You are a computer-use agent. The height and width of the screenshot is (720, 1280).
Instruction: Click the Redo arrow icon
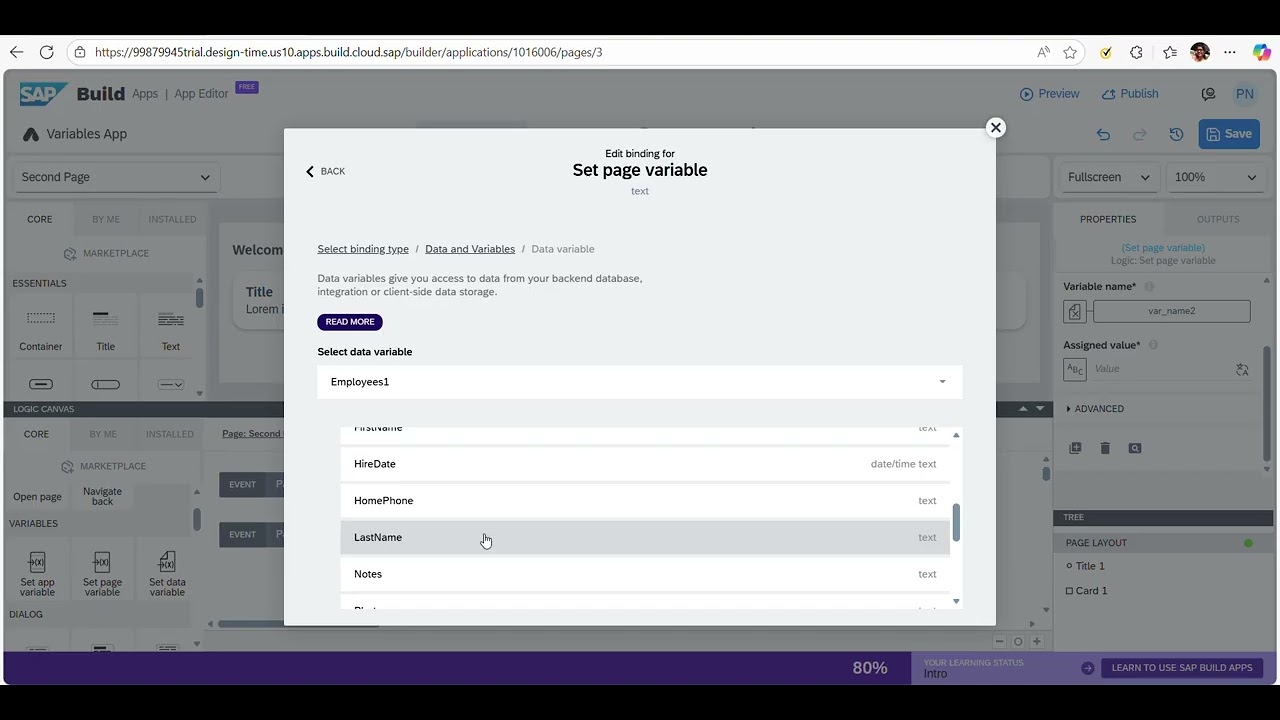click(1139, 134)
